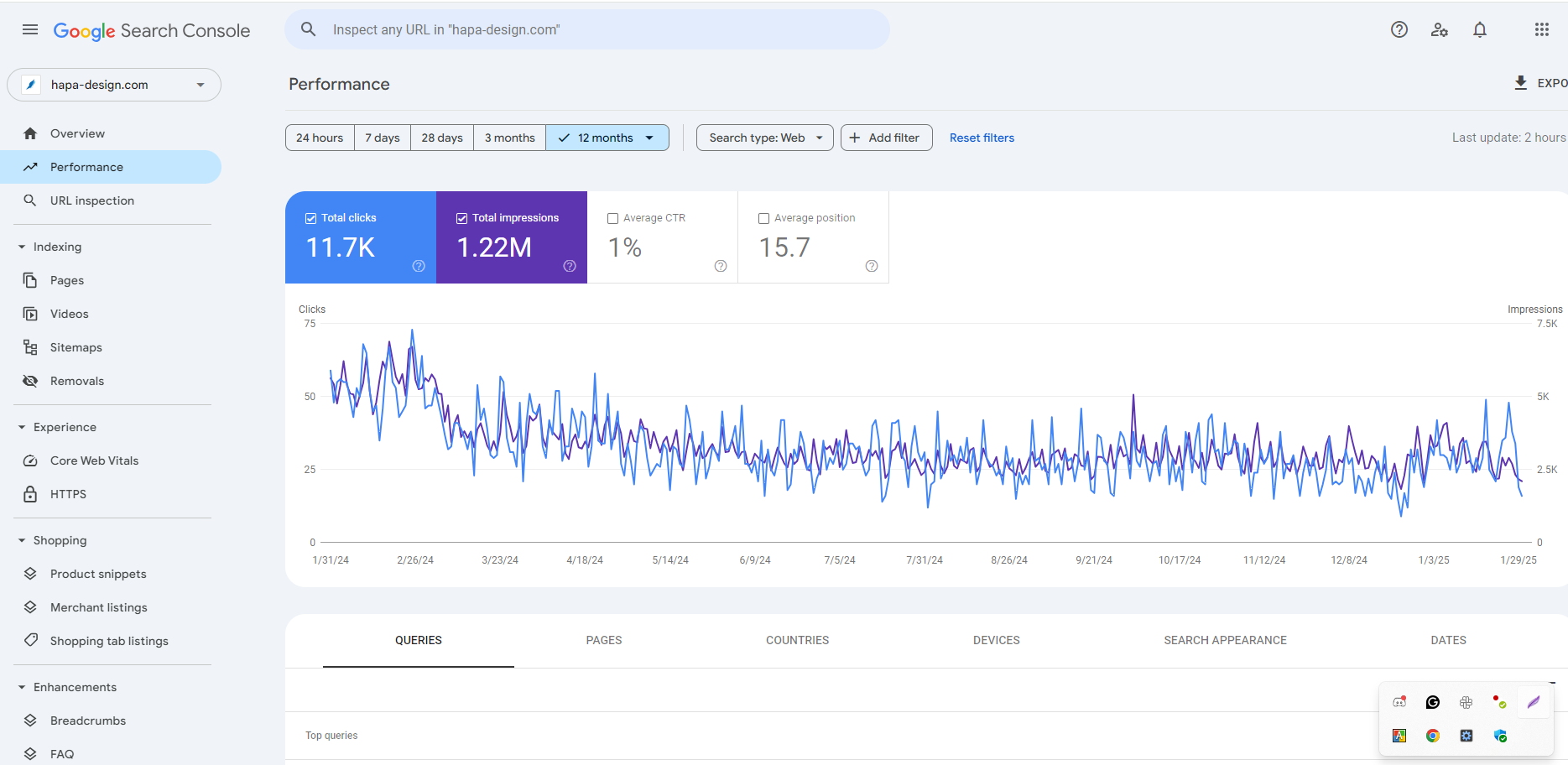Image resolution: width=1568 pixels, height=765 pixels.
Task: Click the purple feather tray icon
Action: (x=1534, y=702)
